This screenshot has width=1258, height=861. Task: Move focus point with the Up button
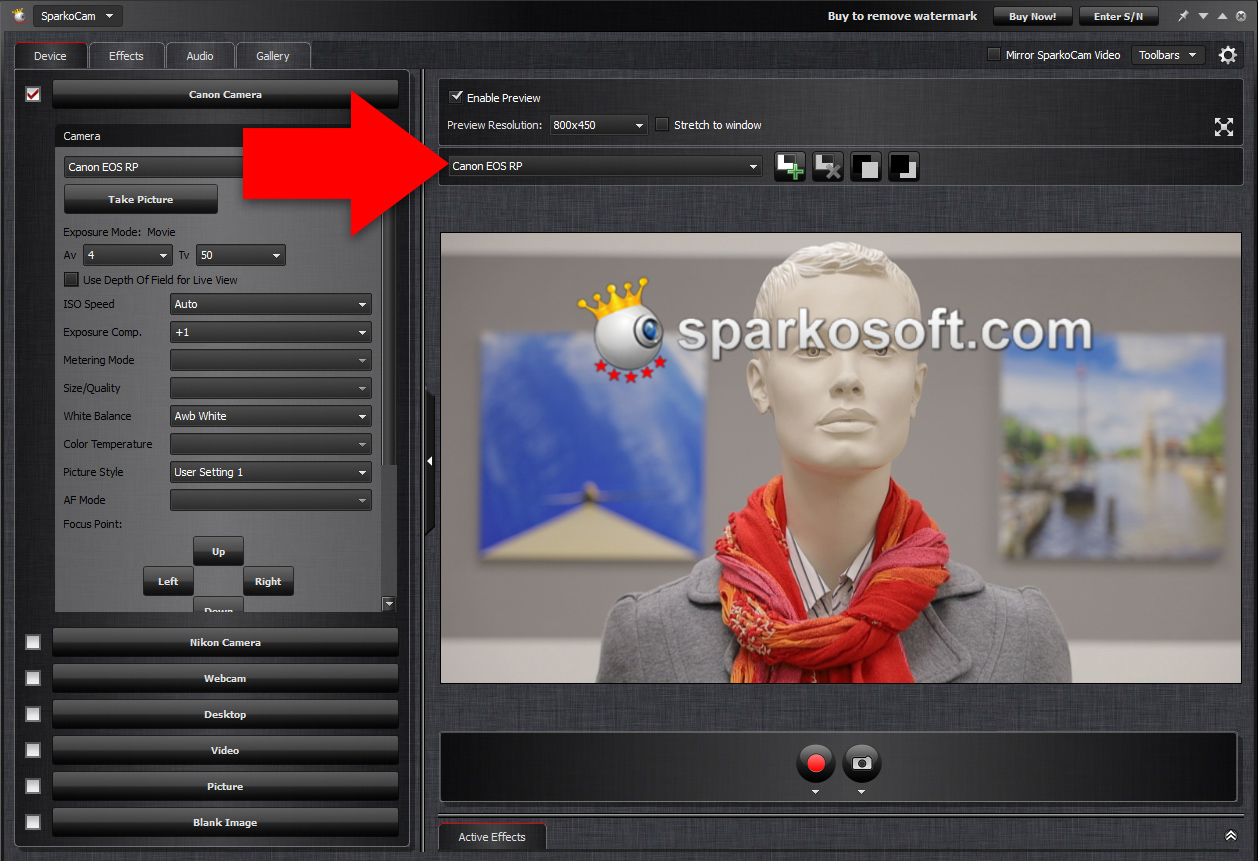point(218,551)
